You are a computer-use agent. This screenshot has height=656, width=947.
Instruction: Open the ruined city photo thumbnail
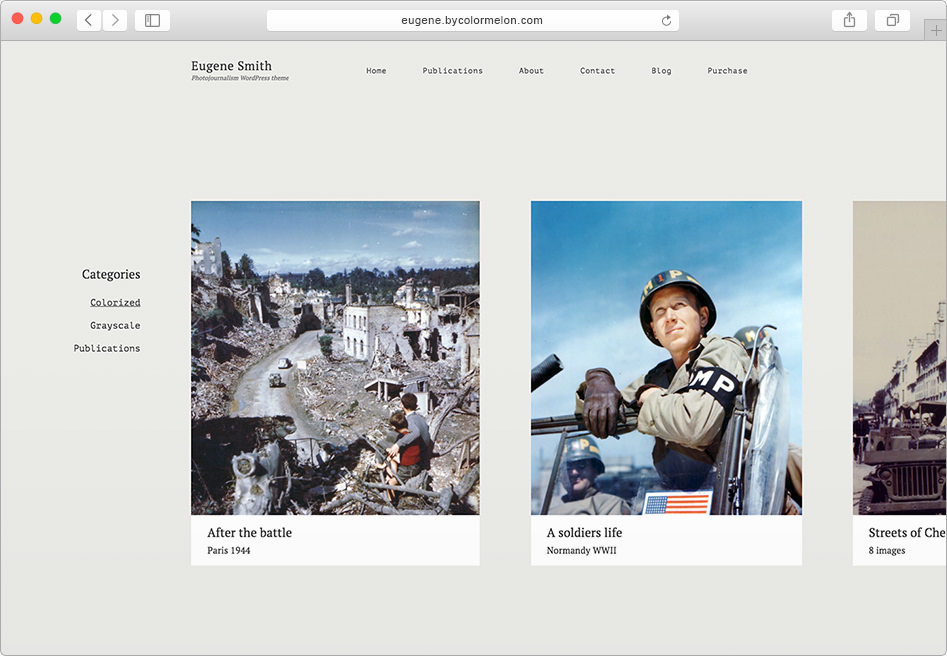point(335,358)
